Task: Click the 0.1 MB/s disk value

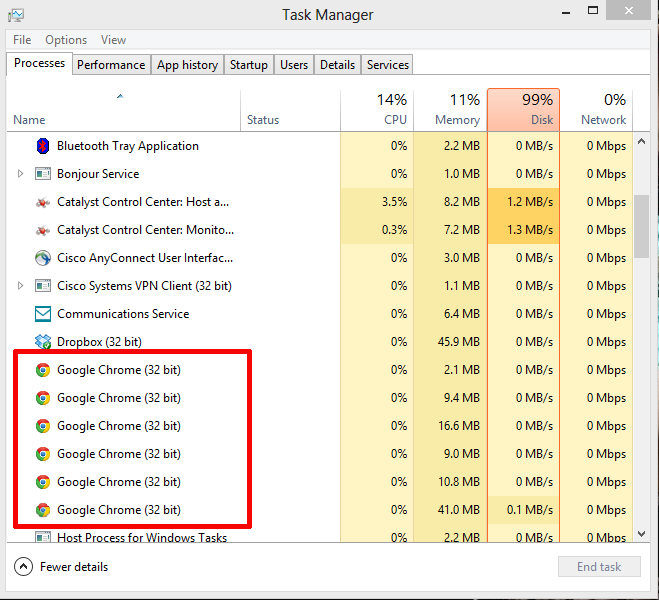Action: coord(530,510)
